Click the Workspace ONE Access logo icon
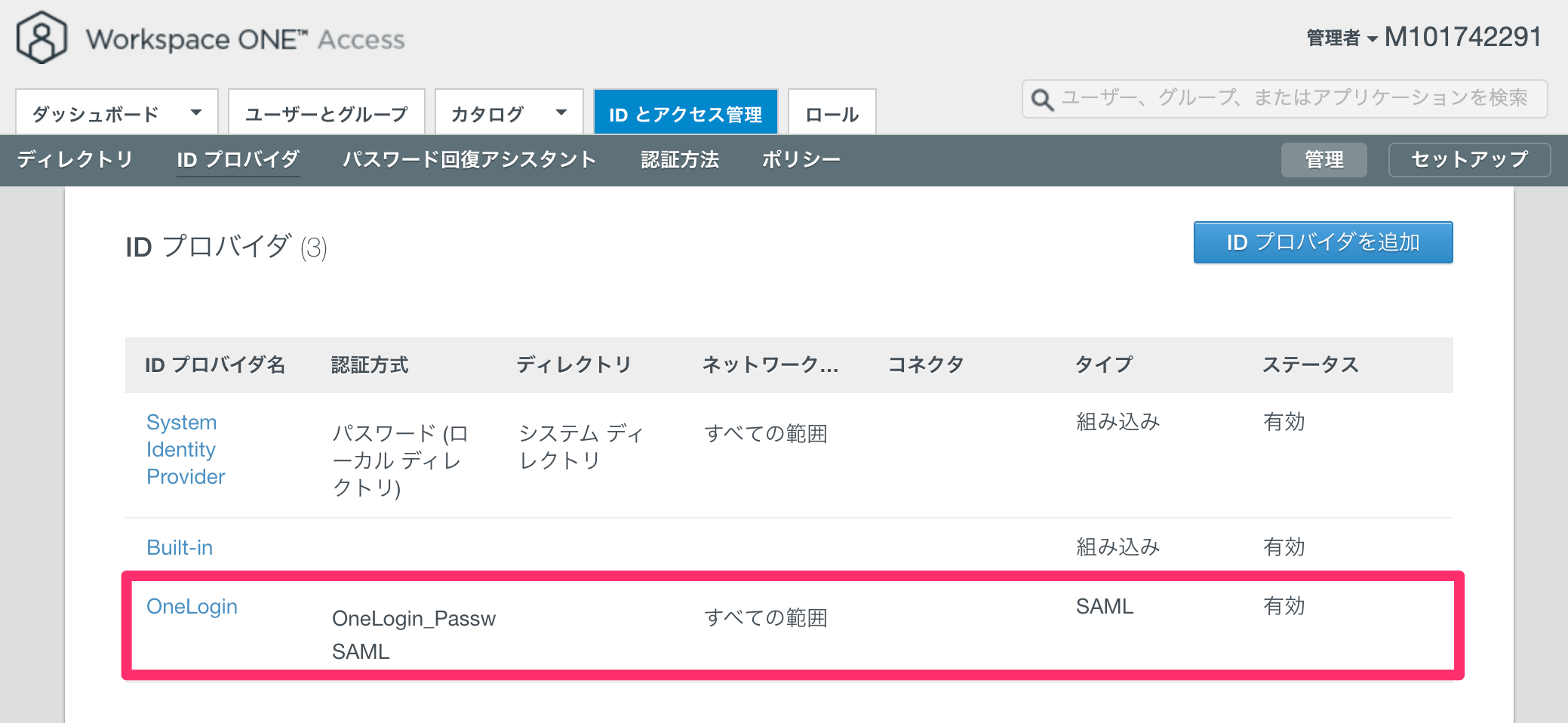 click(x=42, y=38)
